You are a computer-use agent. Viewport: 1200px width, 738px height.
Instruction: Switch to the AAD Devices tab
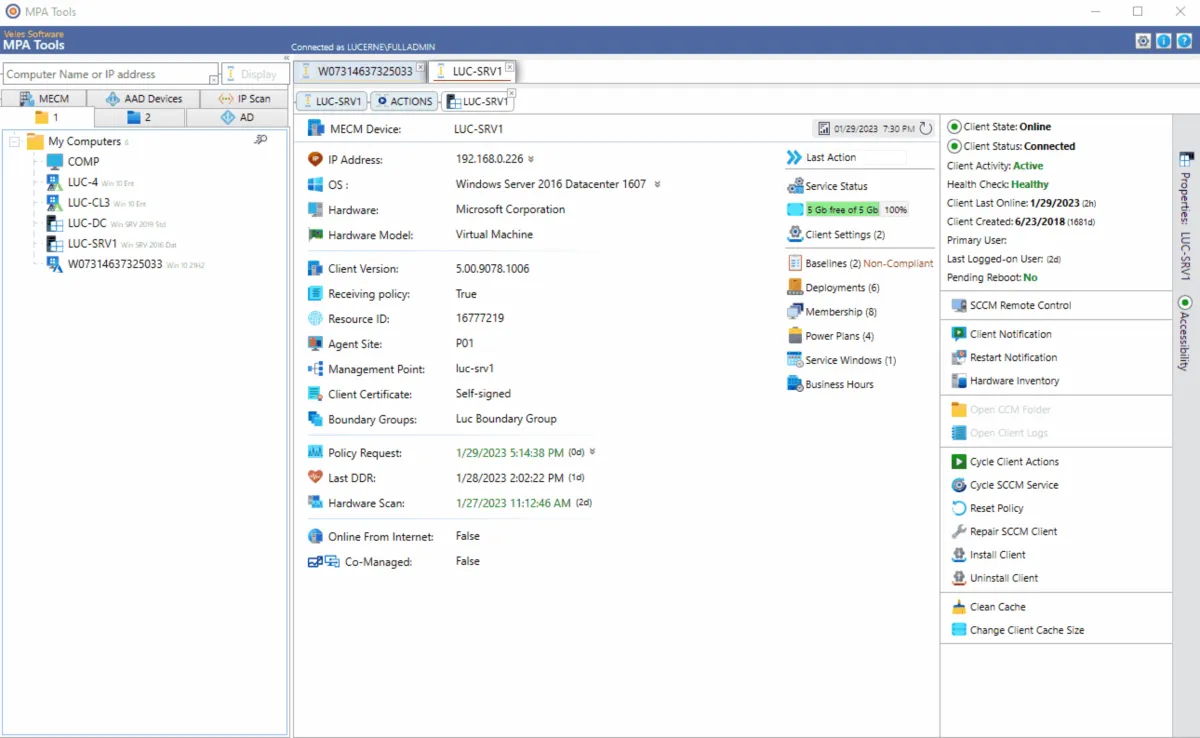coord(143,99)
